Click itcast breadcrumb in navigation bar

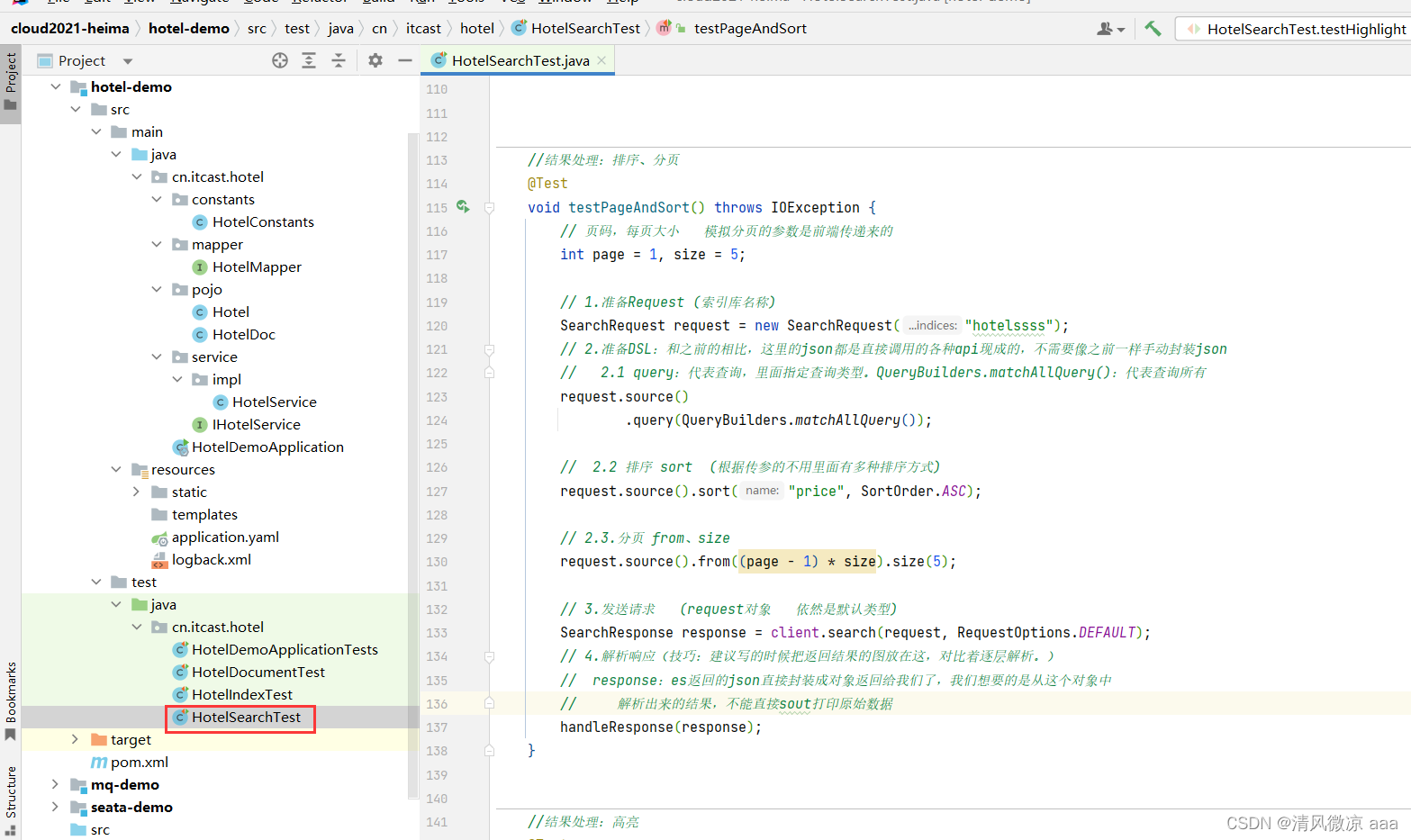pyautogui.click(x=423, y=28)
